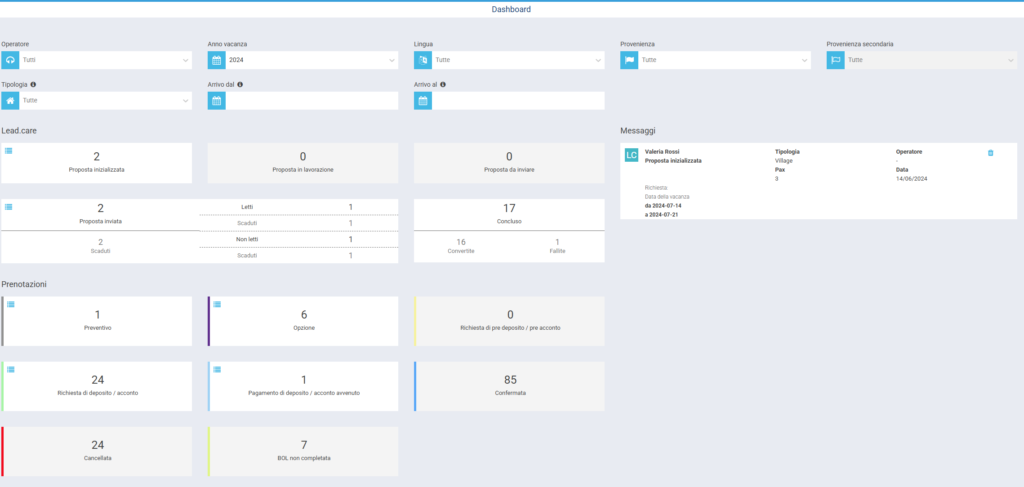Open the Cancellata bookings card
The height and width of the screenshot is (487, 1024).
(x=98, y=451)
